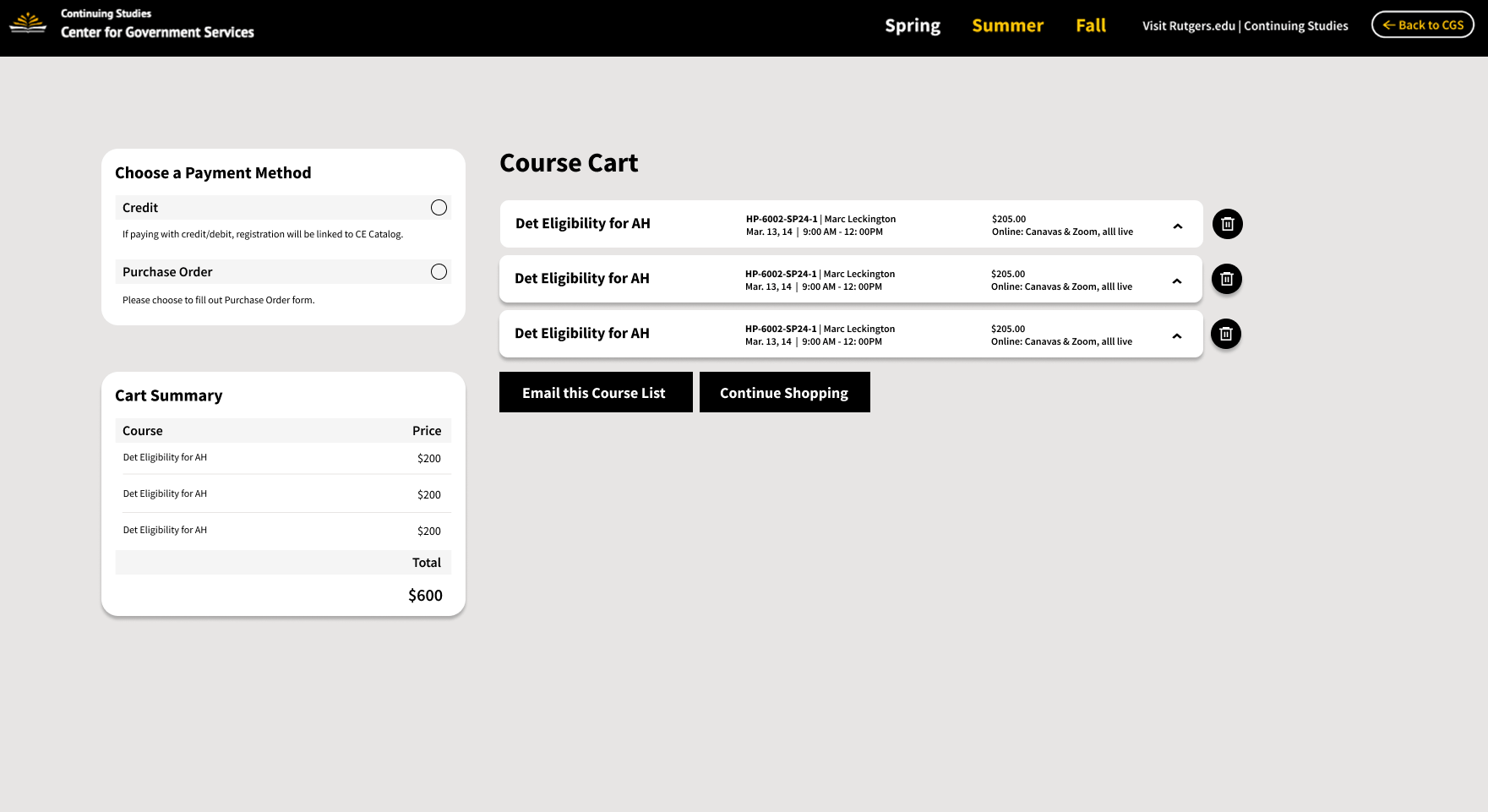Screen dimensions: 1488x812
Task: Click the Course Cart heading
Action: coord(569,163)
